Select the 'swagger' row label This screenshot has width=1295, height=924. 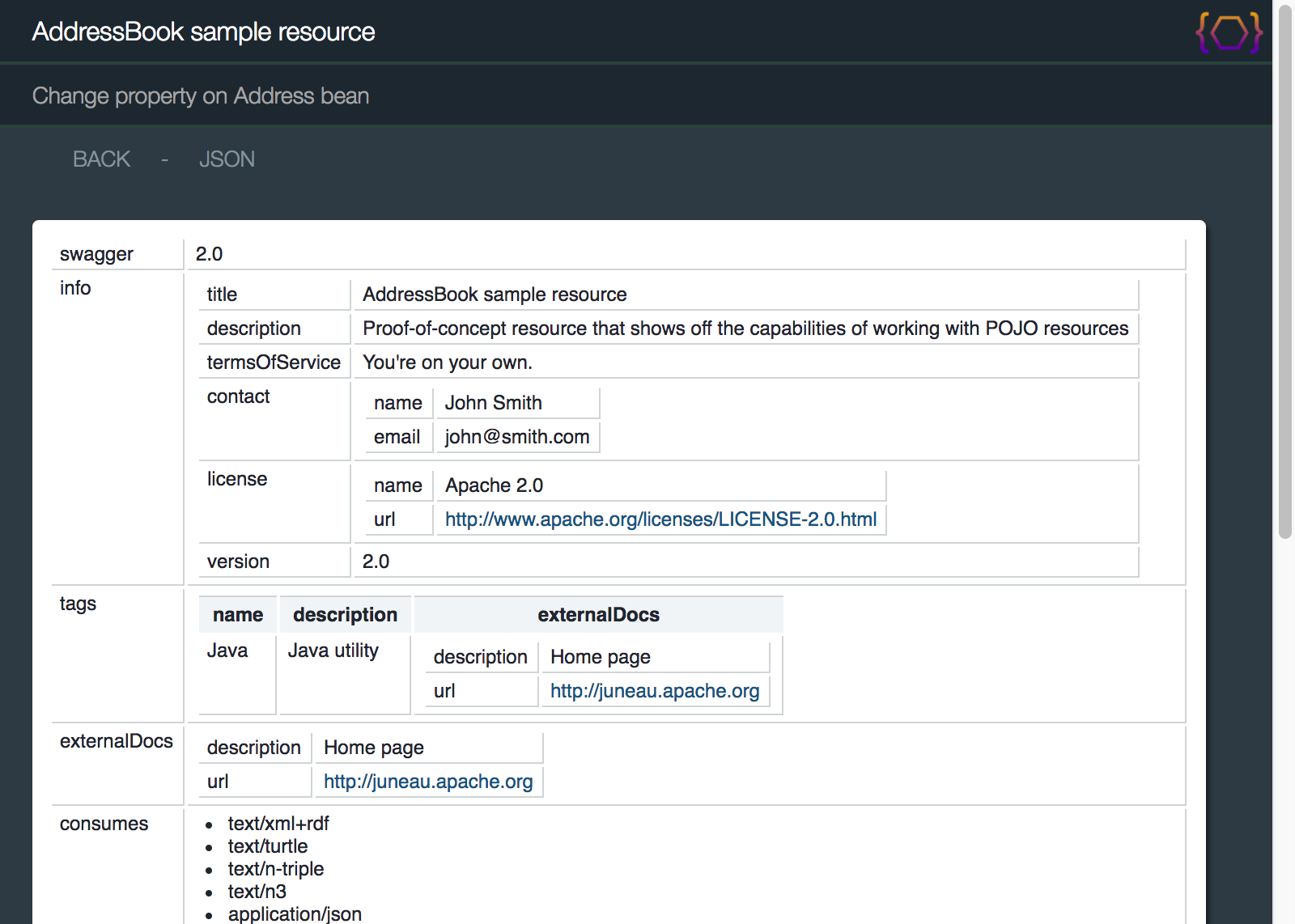pyautogui.click(x=96, y=254)
